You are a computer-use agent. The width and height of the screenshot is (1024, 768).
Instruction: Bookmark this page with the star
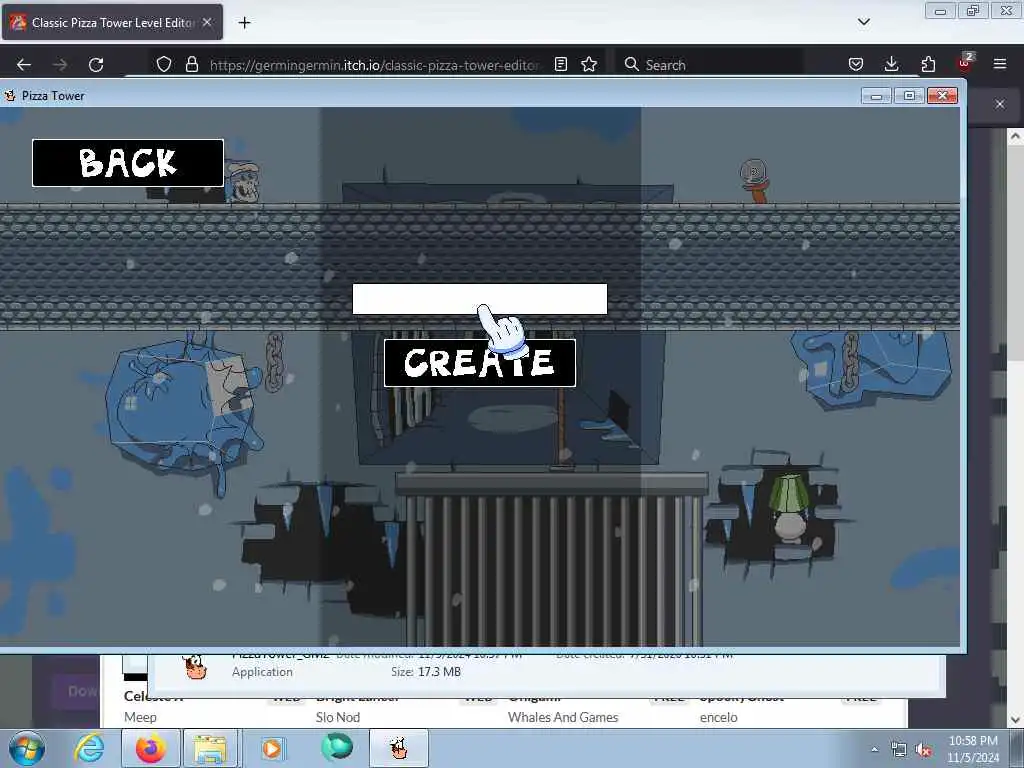(x=589, y=65)
